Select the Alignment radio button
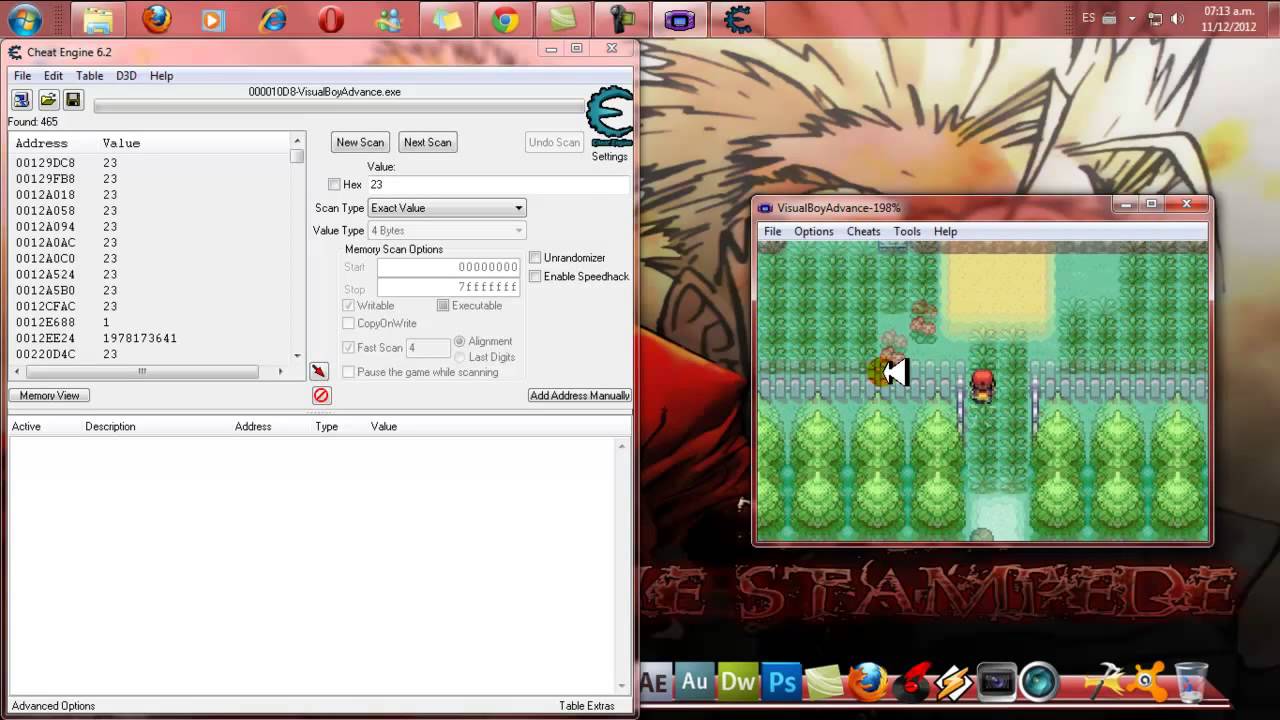1280x720 pixels. [x=460, y=342]
